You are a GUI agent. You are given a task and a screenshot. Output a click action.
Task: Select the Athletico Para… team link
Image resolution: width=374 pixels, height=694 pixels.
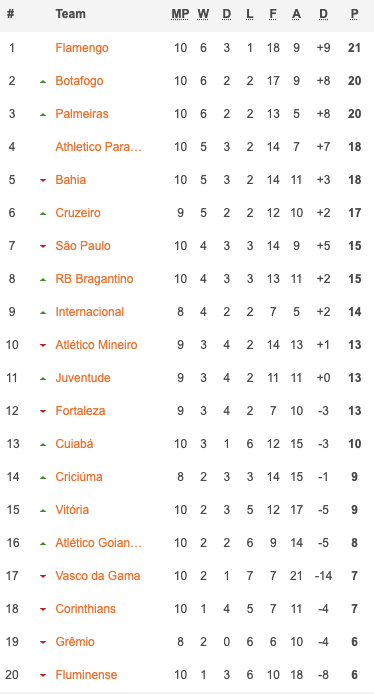click(x=98, y=147)
